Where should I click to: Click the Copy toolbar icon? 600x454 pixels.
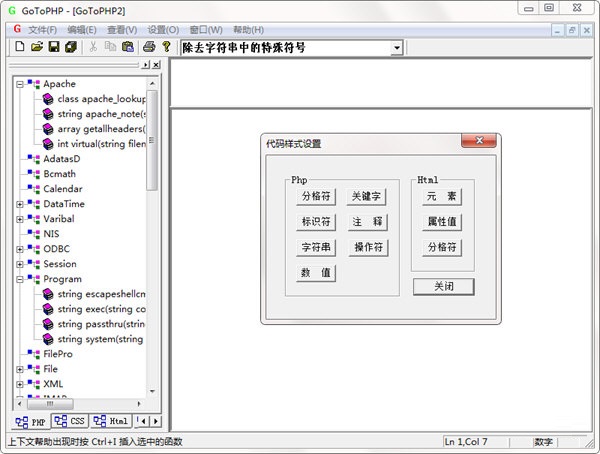click(x=110, y=47)
